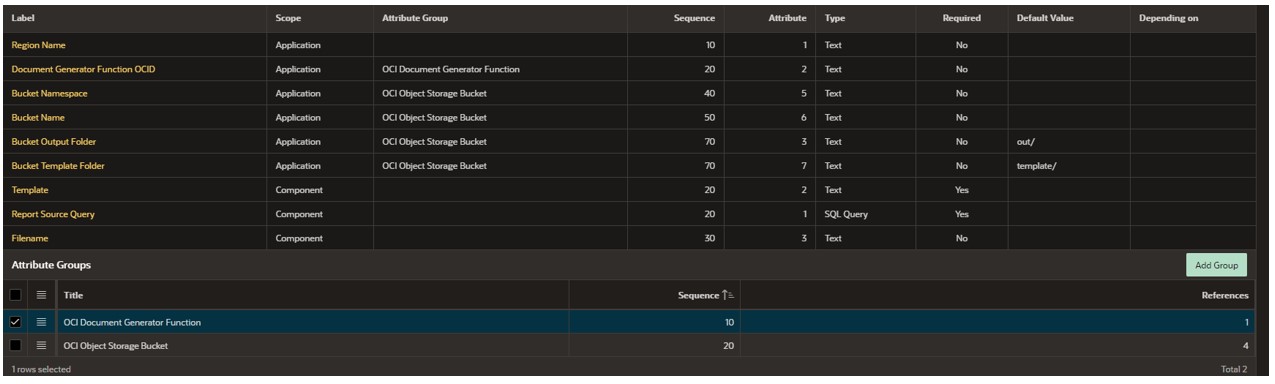Open the Template attribute link
The height and width of the screenshot is (384, 1275).
[30, 190]
